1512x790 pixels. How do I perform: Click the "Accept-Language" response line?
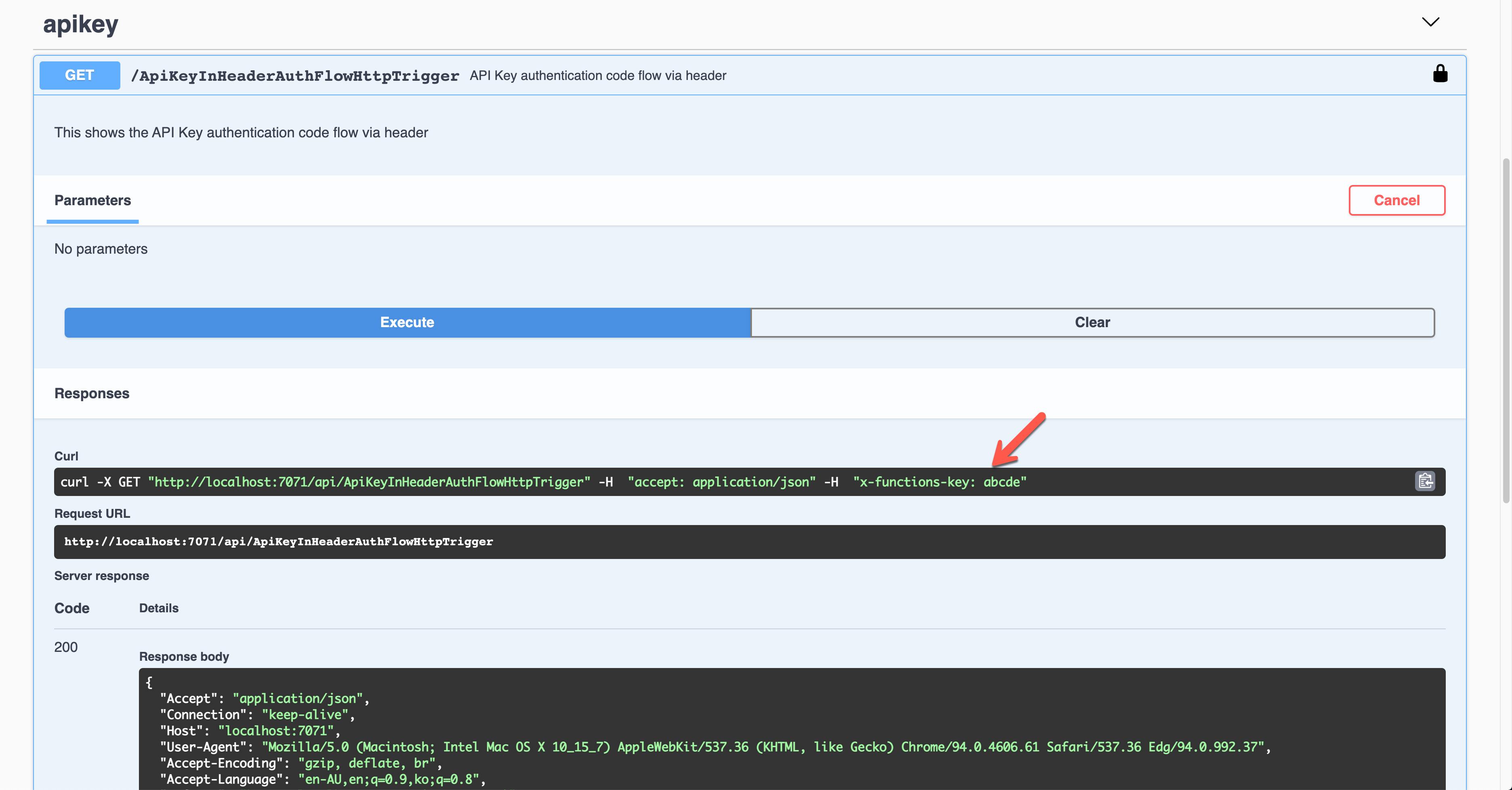[323, 779]
